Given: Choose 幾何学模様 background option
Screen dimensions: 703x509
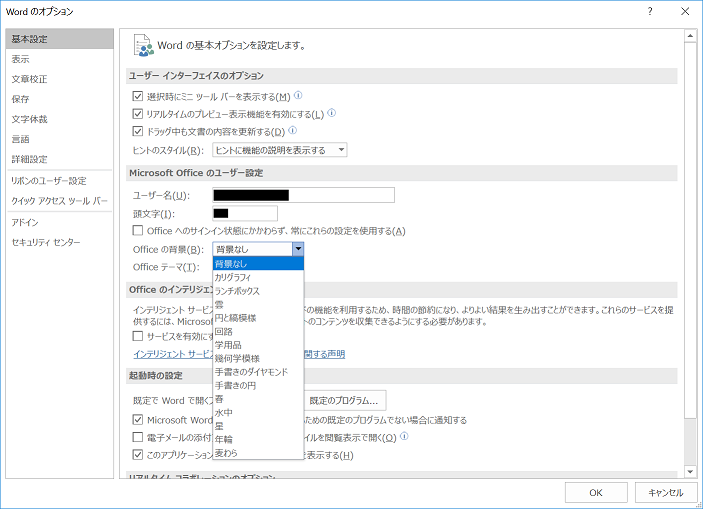Looking at the screenshot, I should (x=258, y=358).
